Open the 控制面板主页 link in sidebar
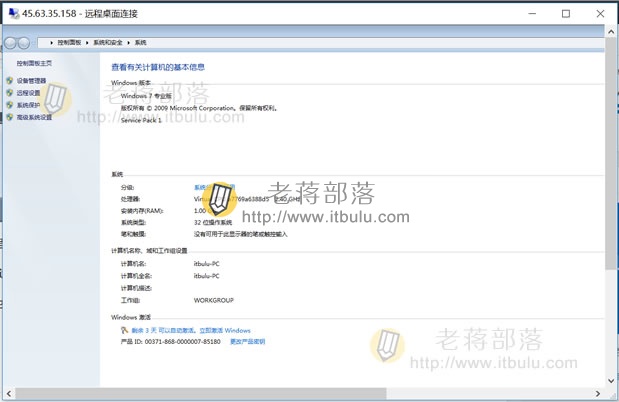This screenshot has width=619, height=402. tap(34, 63)
